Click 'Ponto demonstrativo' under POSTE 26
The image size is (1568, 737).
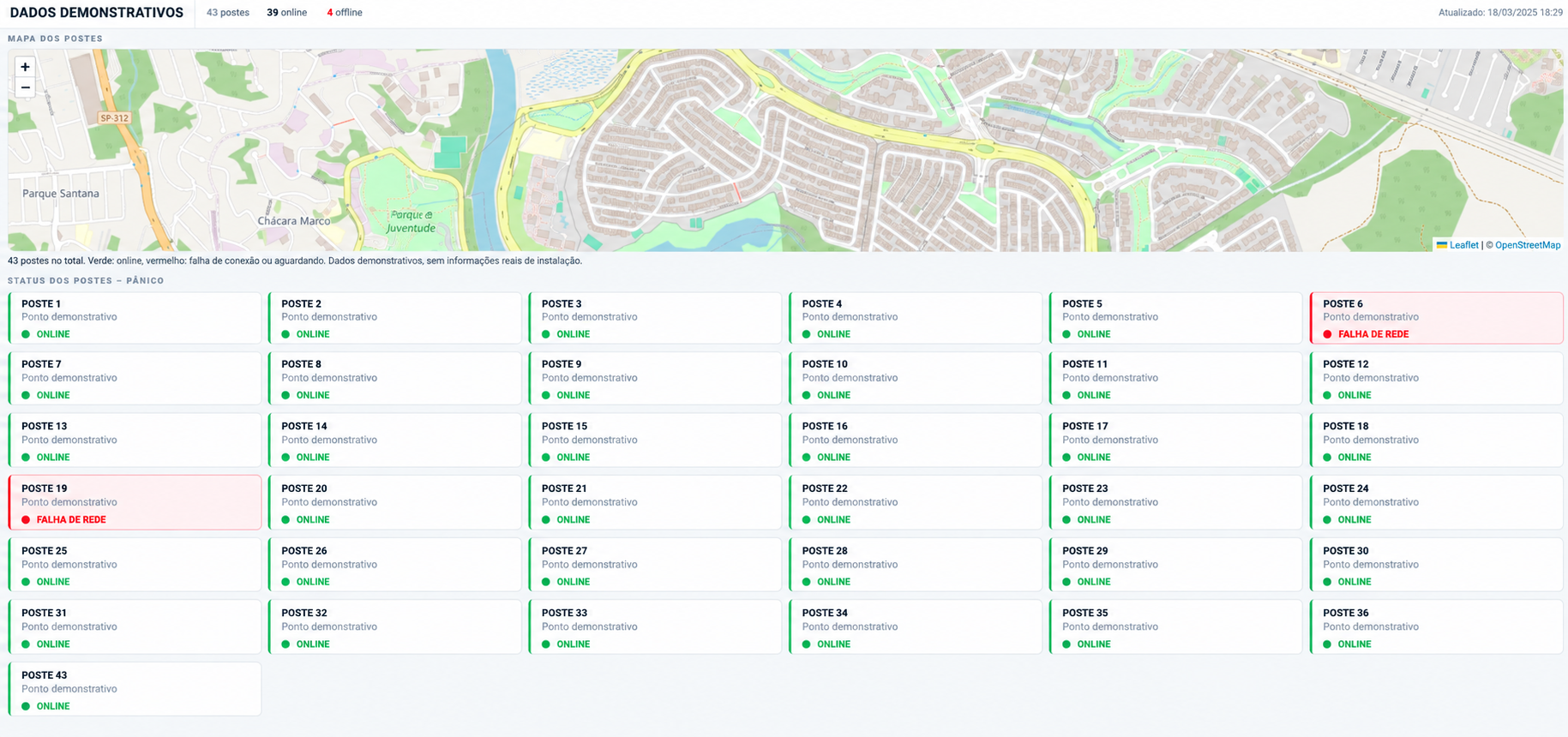point(329,565)
